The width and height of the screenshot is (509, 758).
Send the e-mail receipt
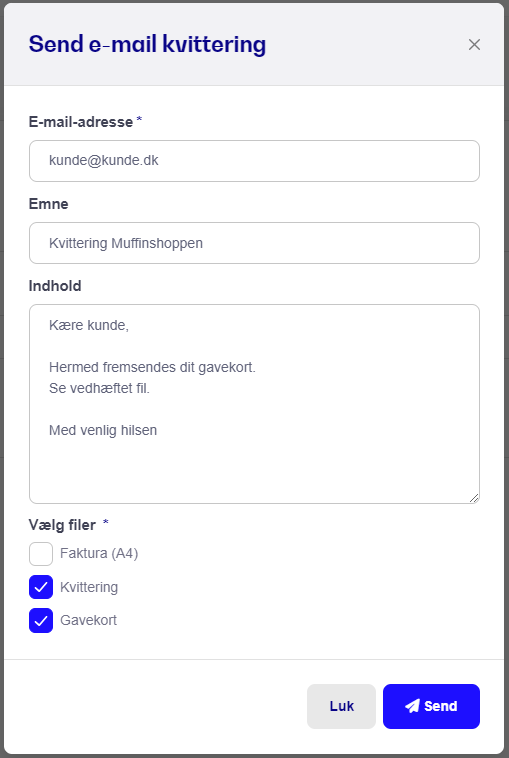(x=431, y=706)
